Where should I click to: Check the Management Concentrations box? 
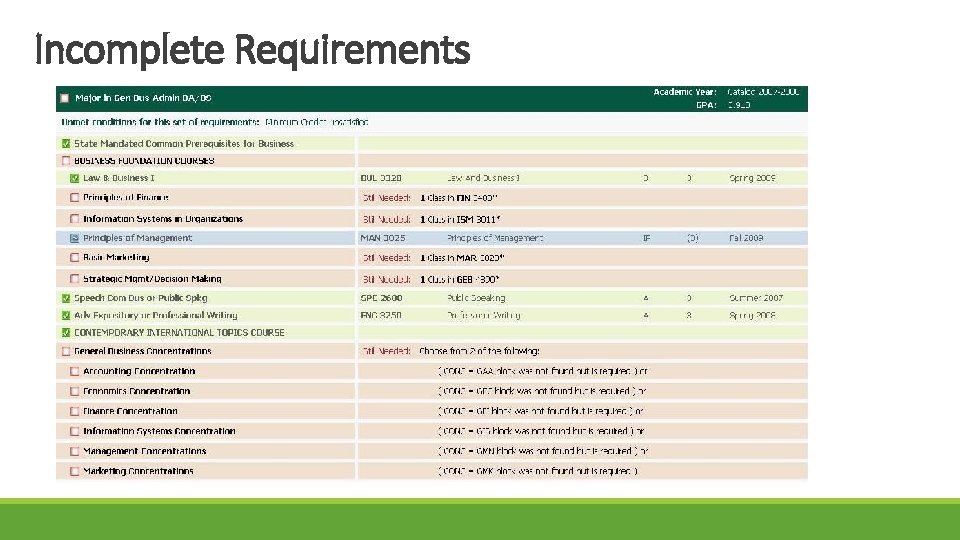pyautogui.click(x=75, y=451)
